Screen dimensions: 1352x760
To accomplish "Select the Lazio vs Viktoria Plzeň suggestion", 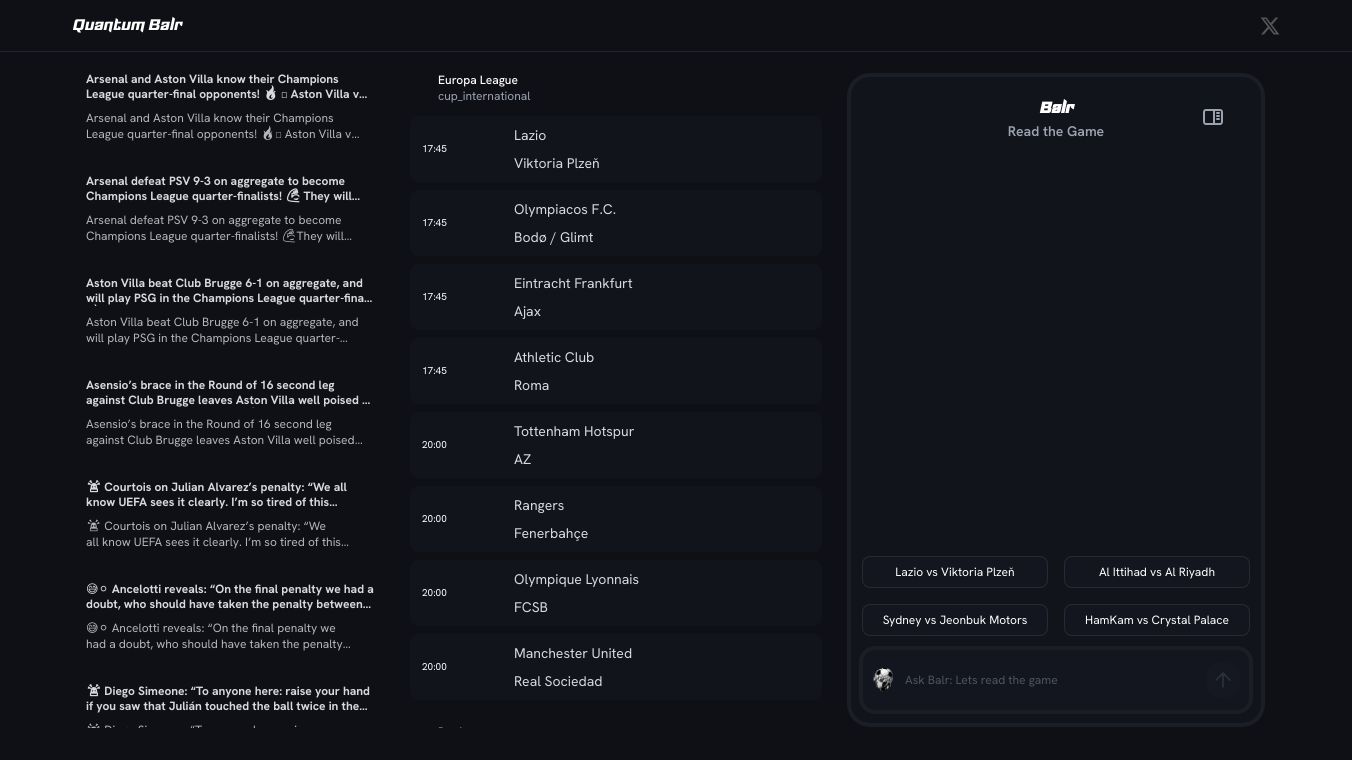I will pyautogui.click(x=954, y=572).
